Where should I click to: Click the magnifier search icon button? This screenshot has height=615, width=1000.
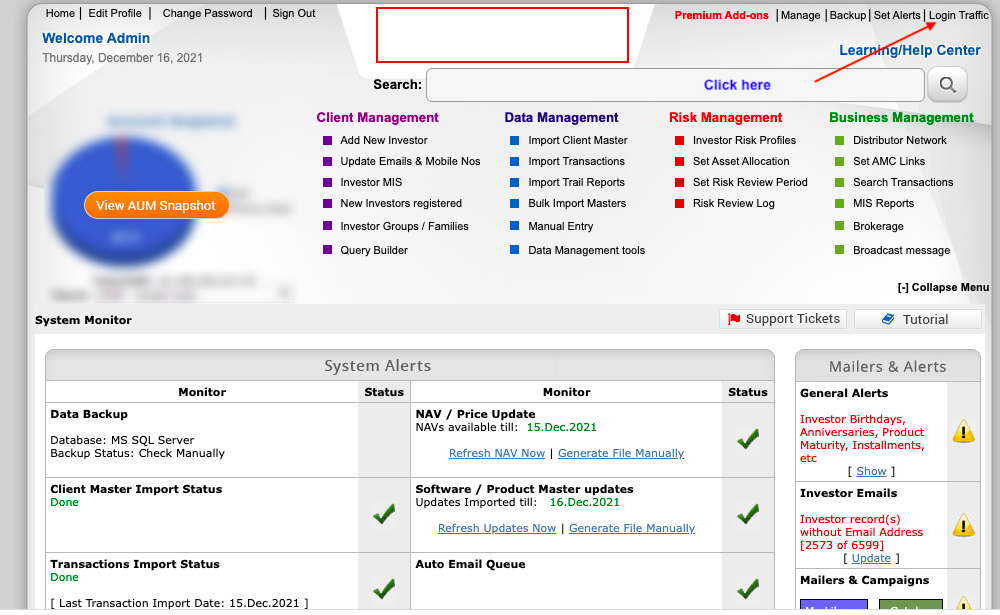(947, 85)
